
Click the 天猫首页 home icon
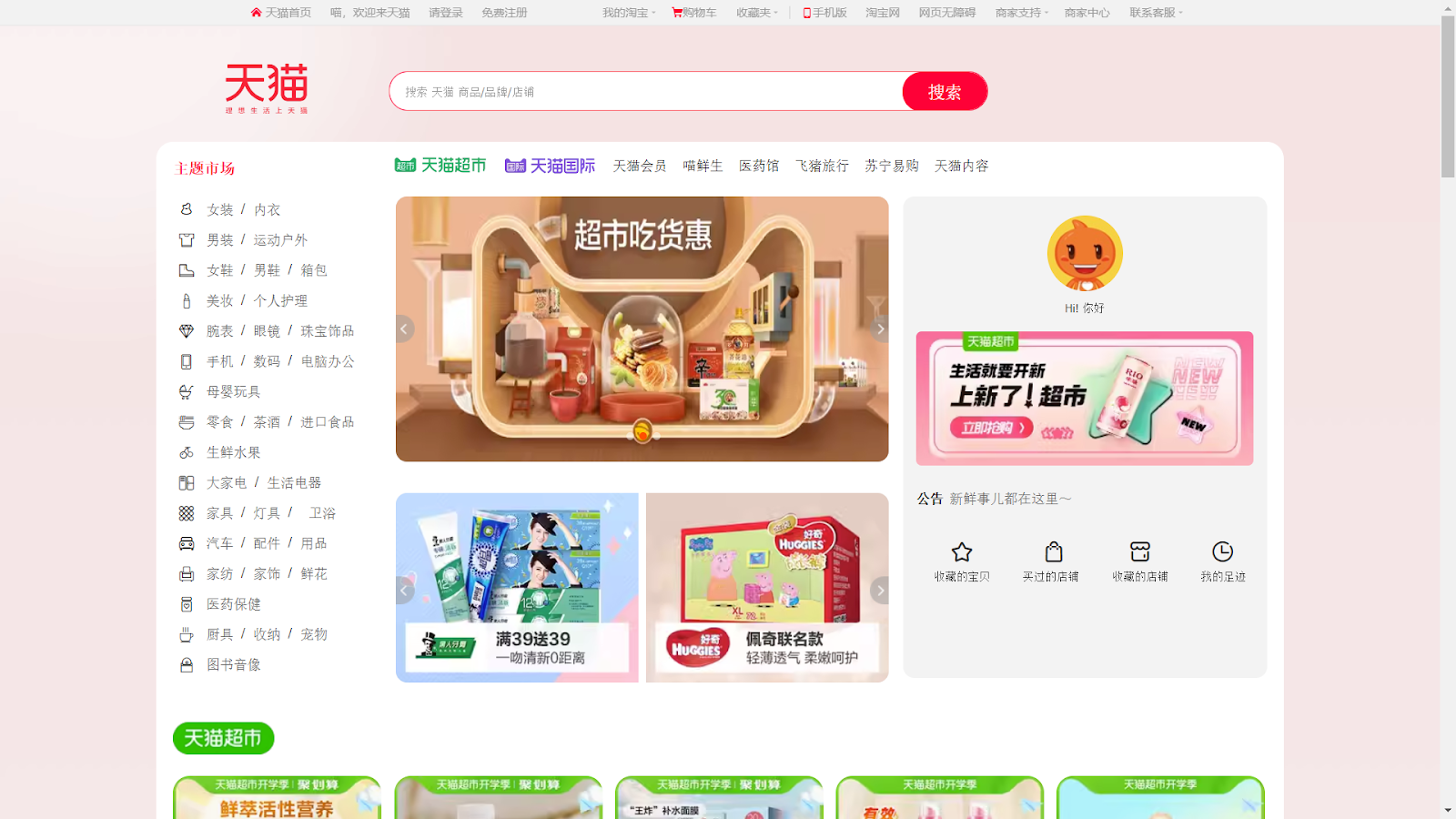point(256,13)
